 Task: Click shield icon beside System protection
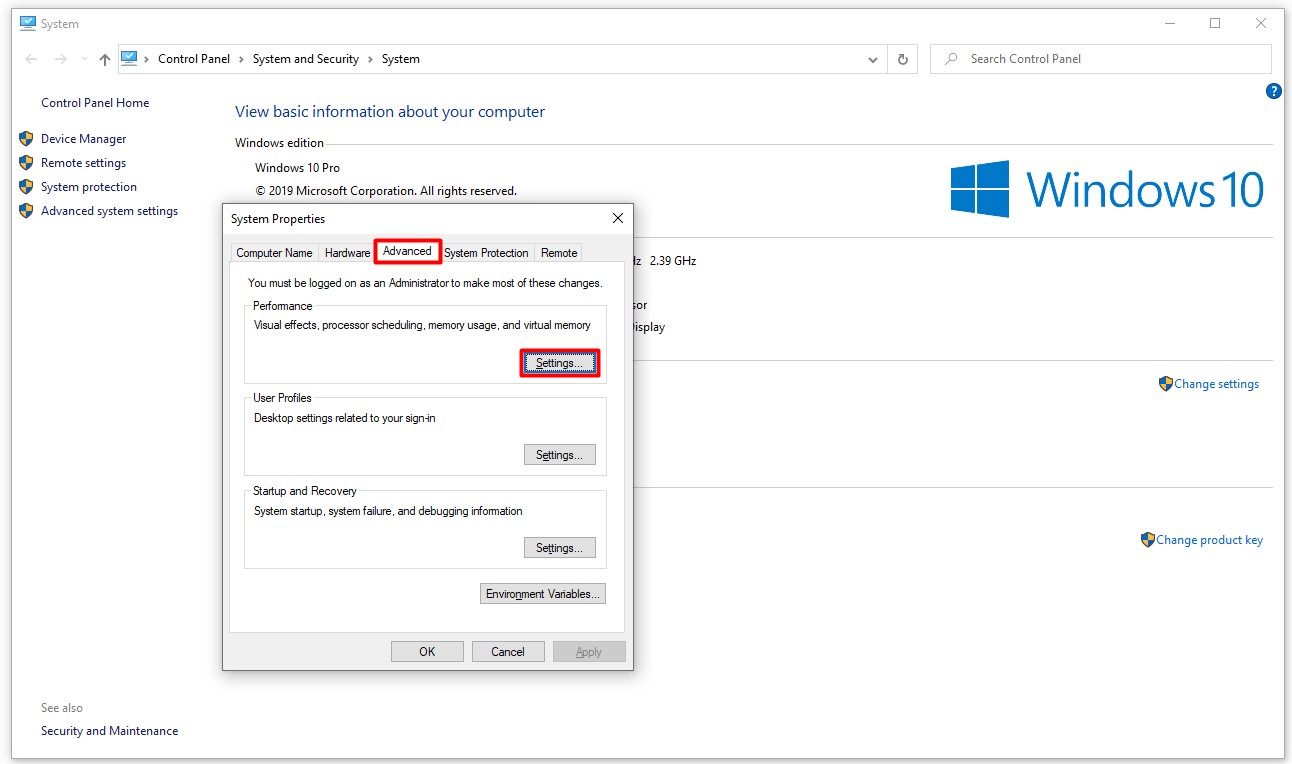(26, 187)
